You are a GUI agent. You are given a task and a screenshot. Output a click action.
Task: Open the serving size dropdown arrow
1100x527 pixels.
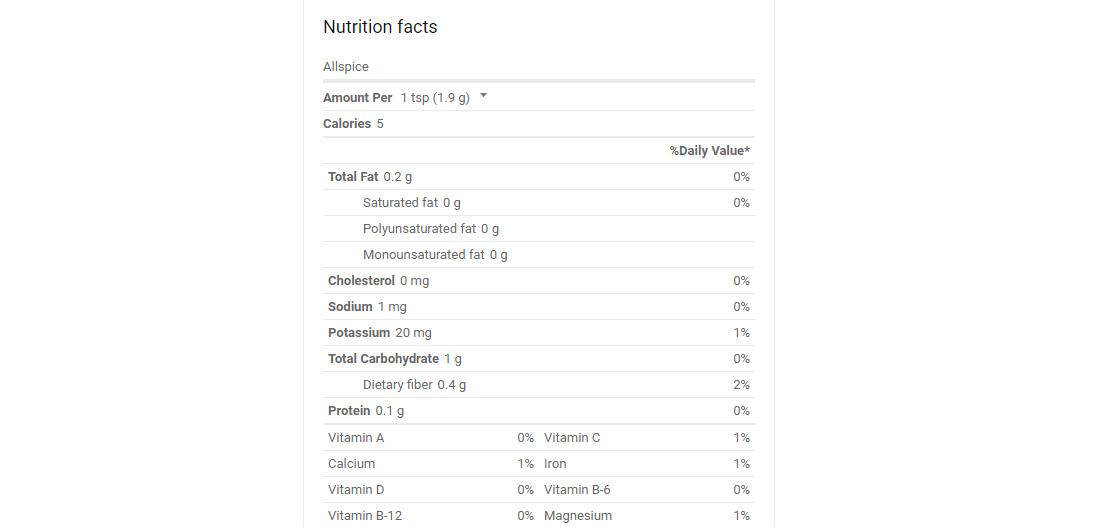tap(484, 96)
